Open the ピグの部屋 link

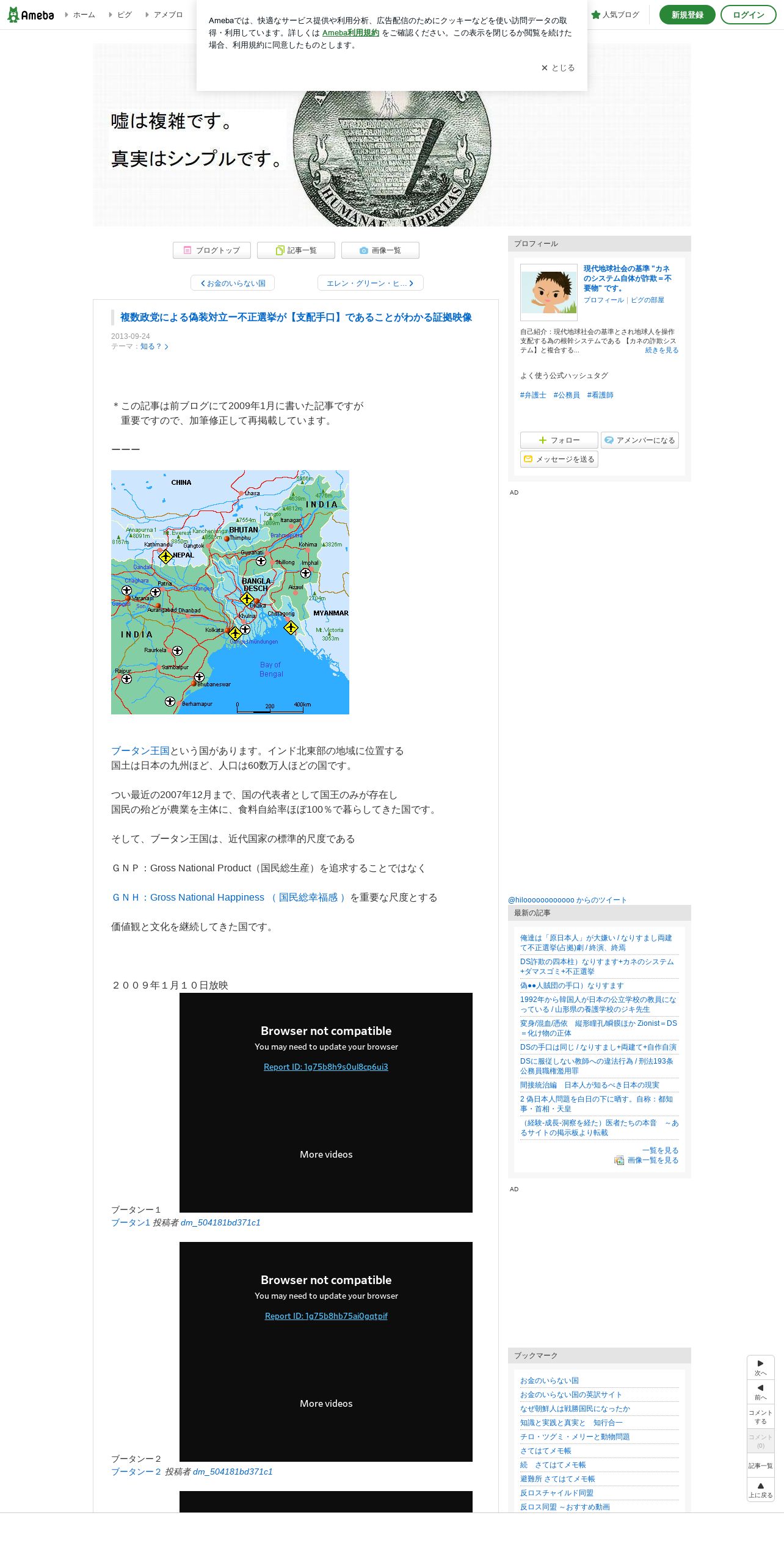tap(647, 300)
